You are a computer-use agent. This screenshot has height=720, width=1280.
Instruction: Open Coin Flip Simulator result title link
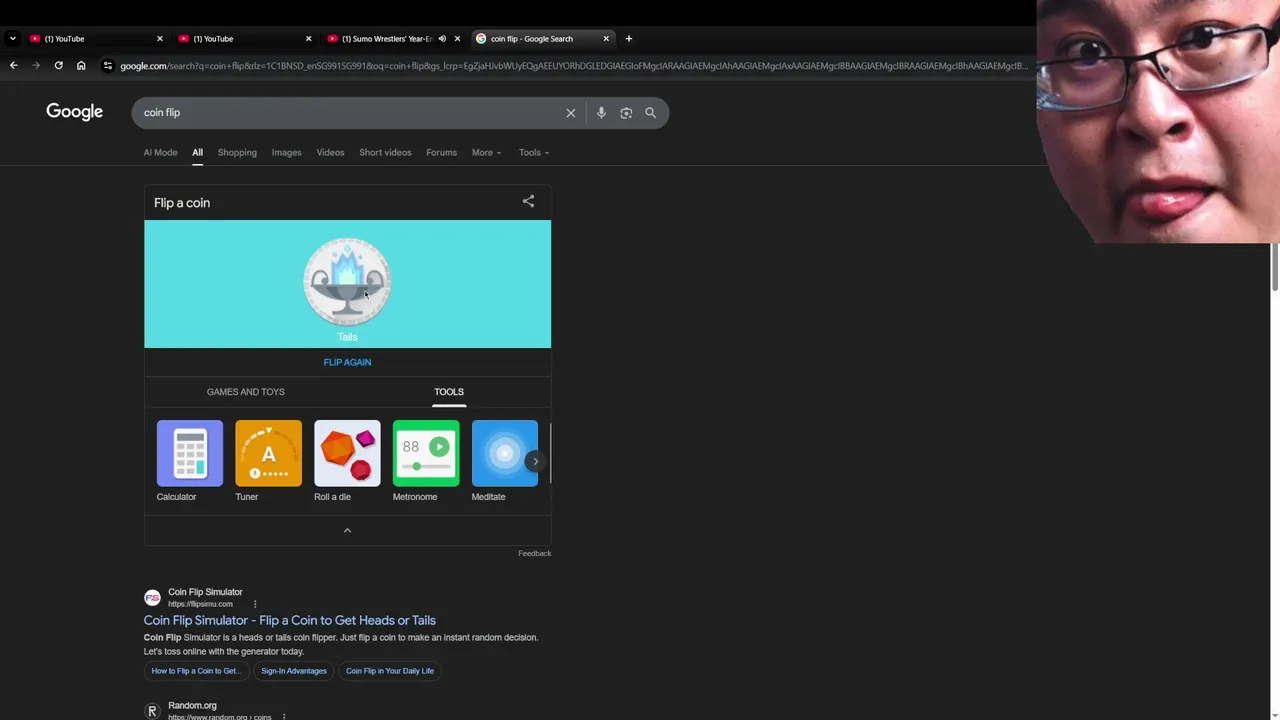[x=289, y=620]
